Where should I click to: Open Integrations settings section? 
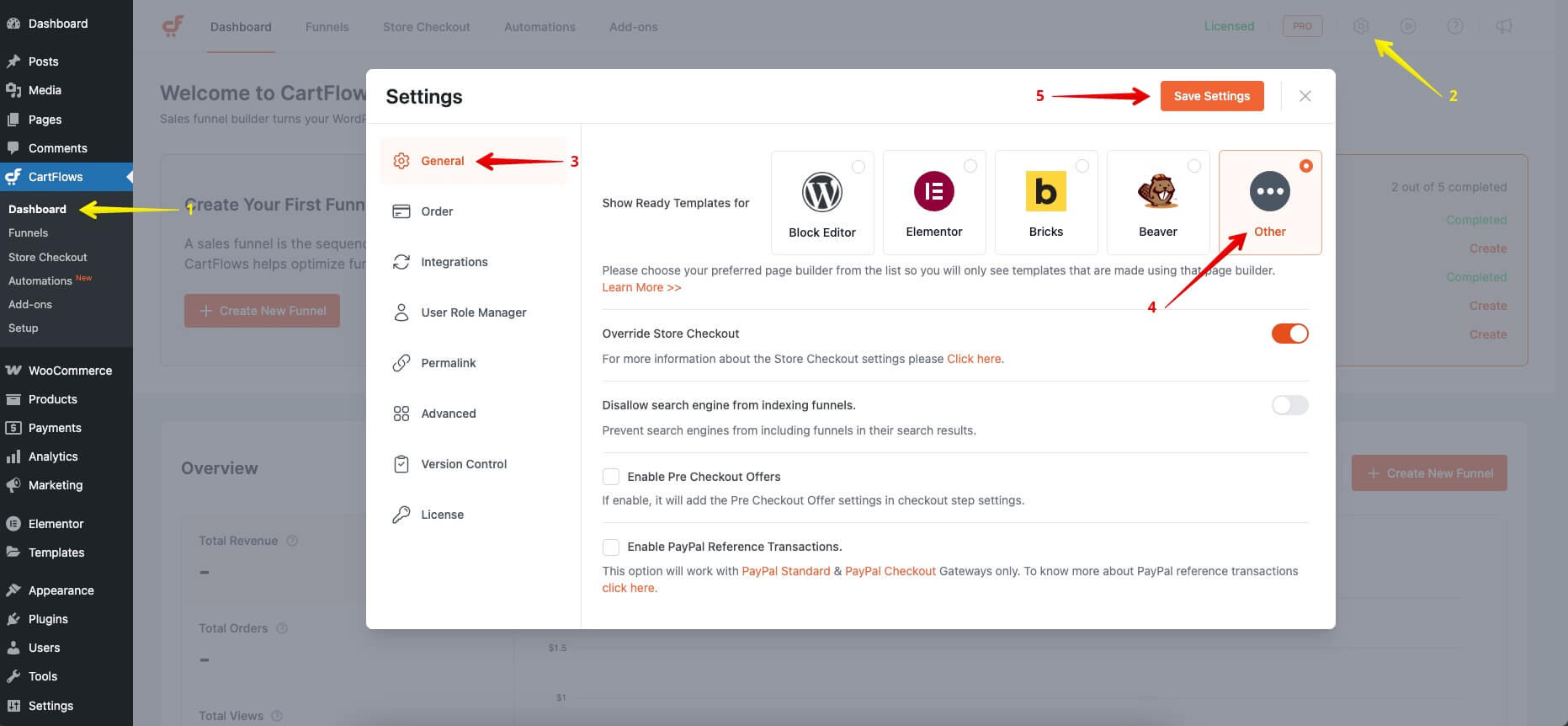(474, 262)
